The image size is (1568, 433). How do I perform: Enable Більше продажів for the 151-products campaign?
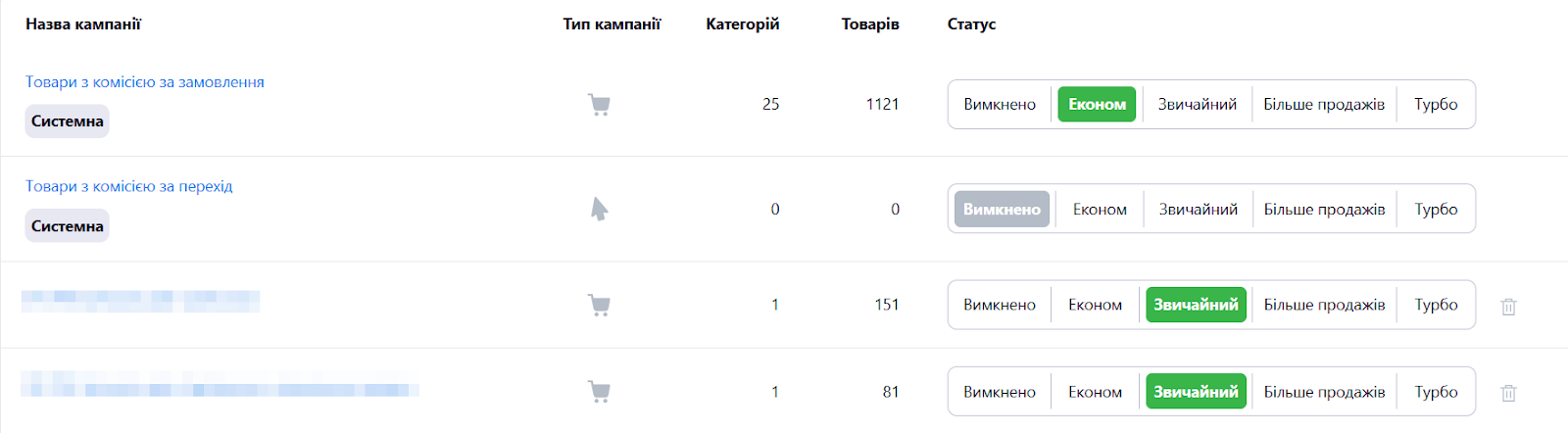pyautogui.click(x=1324, y=306)
